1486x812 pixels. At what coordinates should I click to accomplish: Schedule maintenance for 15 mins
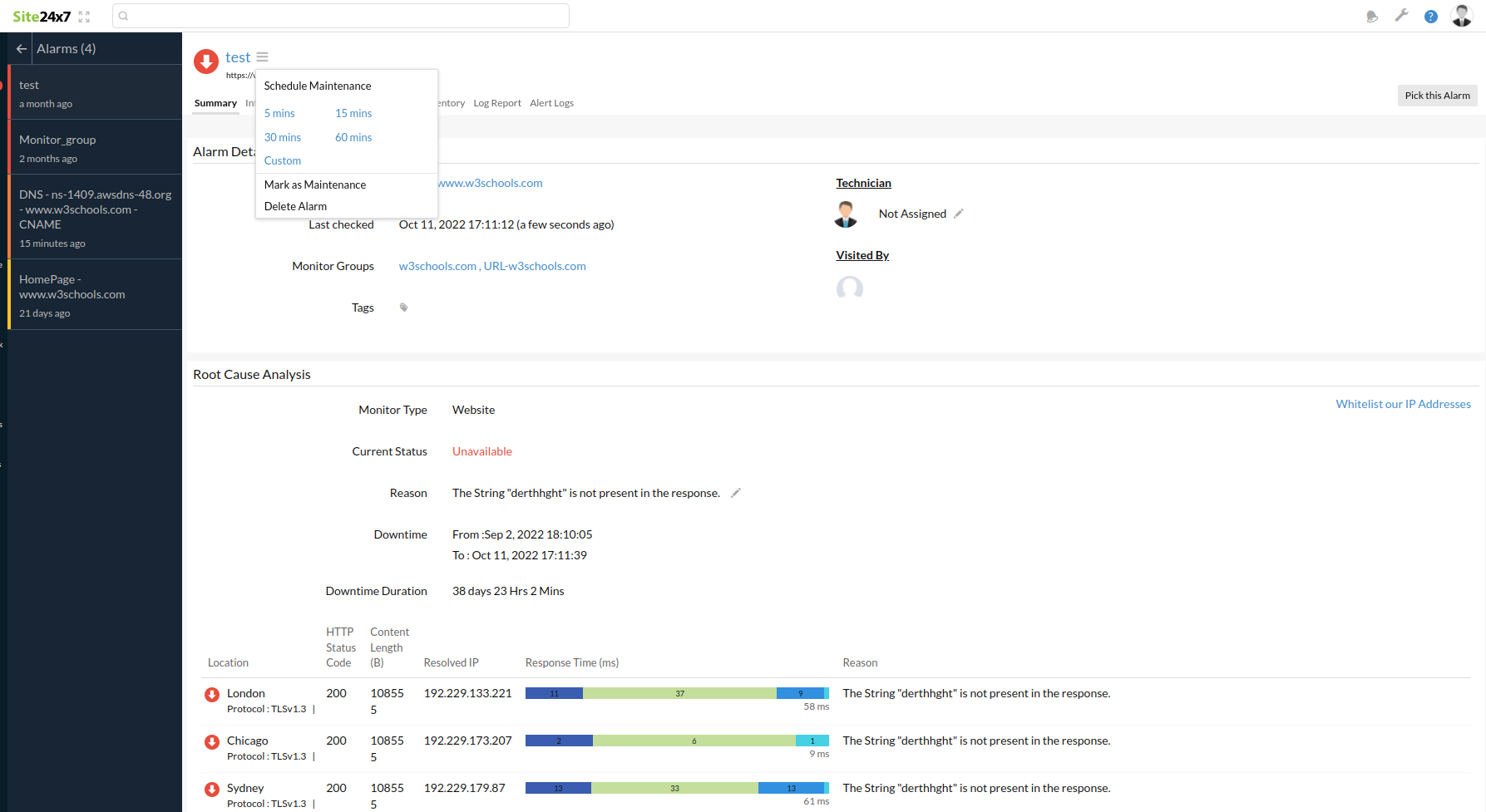click(x=353, y=114)
